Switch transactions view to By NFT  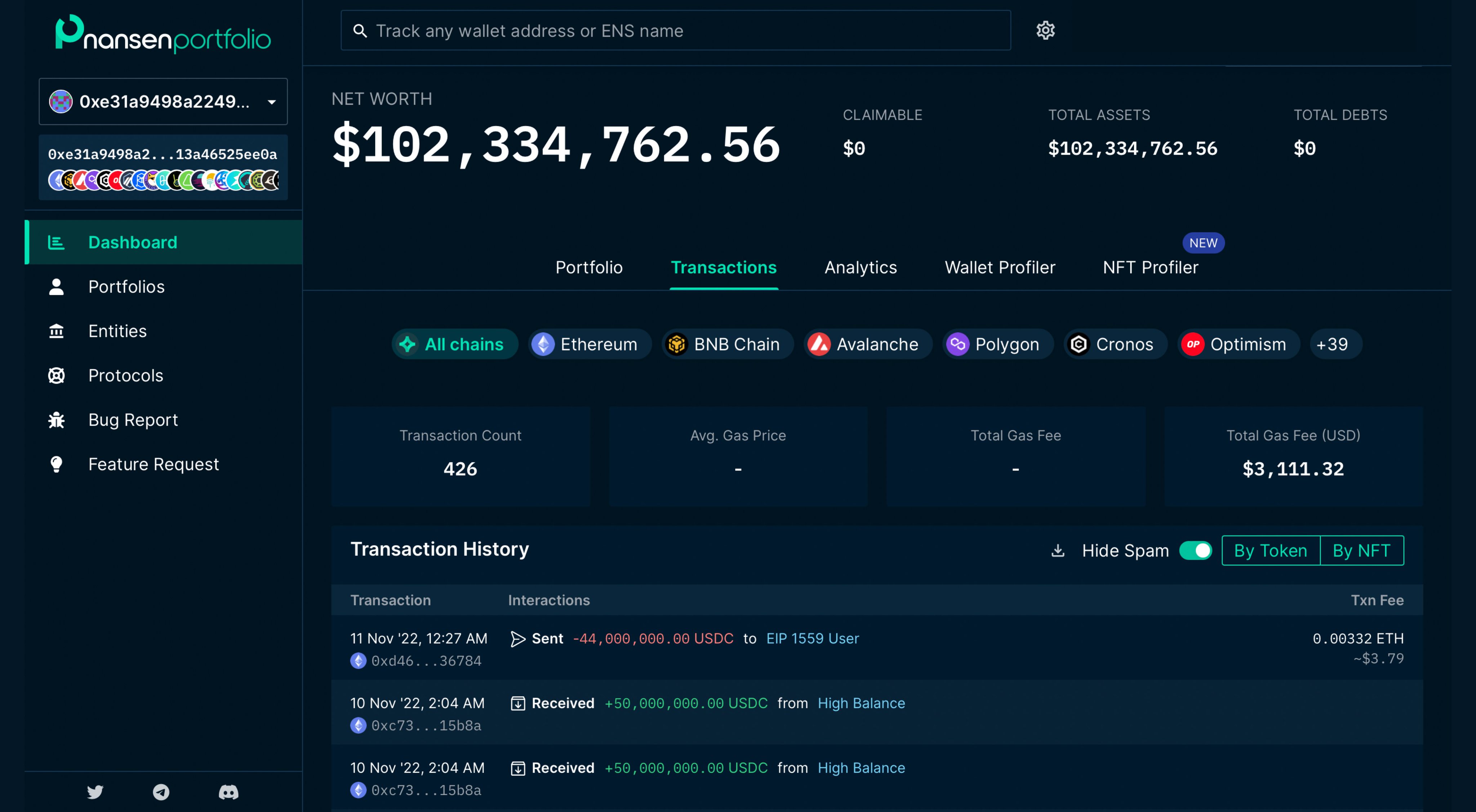pyautogui.click(x=1362, y=550)
